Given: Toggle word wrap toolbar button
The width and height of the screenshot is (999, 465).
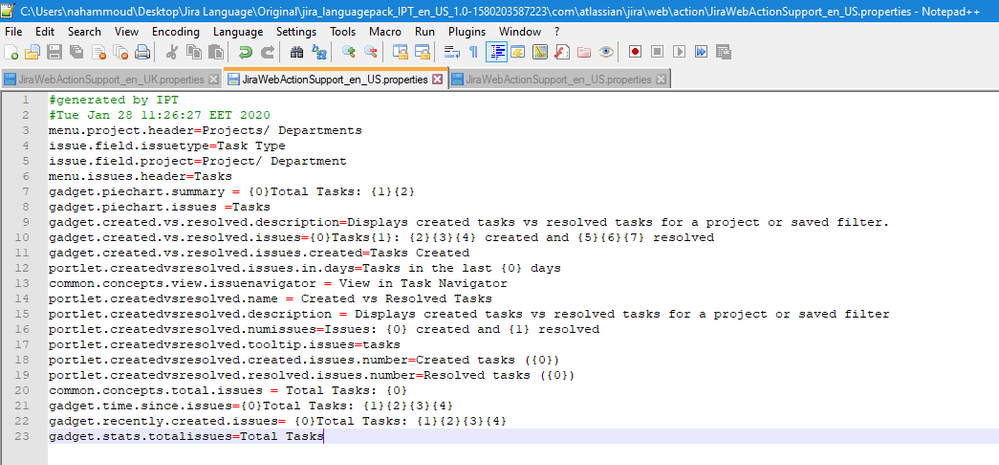Looking at the screenshot, I should click(x=452, y=52).
